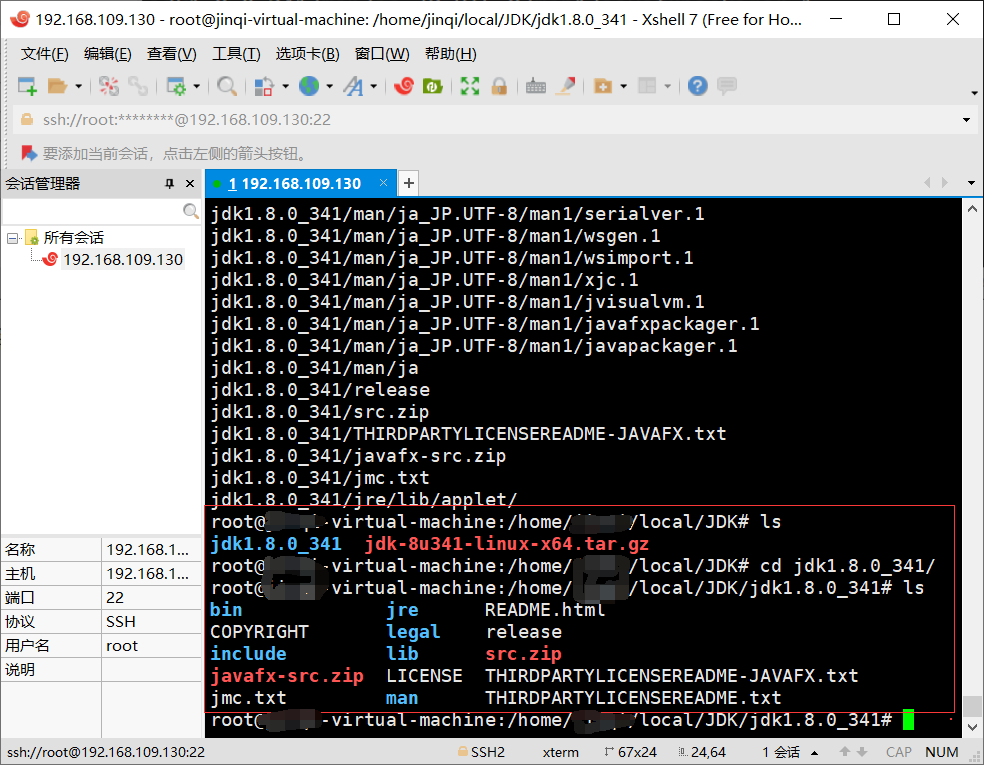Click the terminal scrollbar thumb
Image resolution: width=984 pixels, height=765 pixels.
(972, 706)
